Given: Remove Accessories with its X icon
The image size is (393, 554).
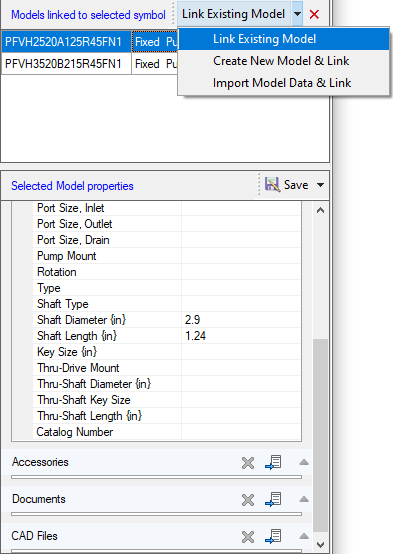Looking at the screenshot, I should point(248,462).
